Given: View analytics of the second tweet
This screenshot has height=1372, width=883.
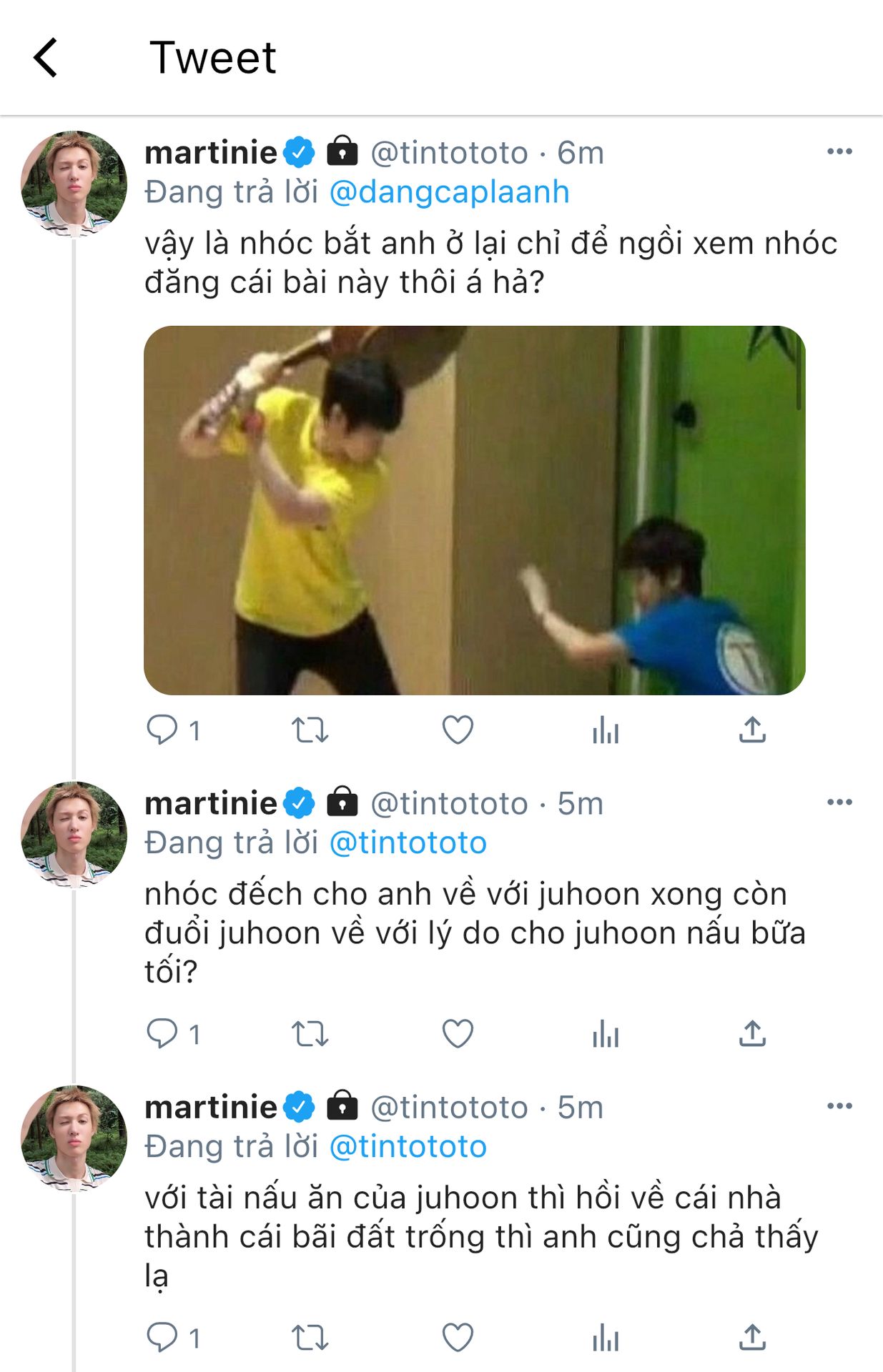Looking at the screenshot, I should [x=606, y=1034].
